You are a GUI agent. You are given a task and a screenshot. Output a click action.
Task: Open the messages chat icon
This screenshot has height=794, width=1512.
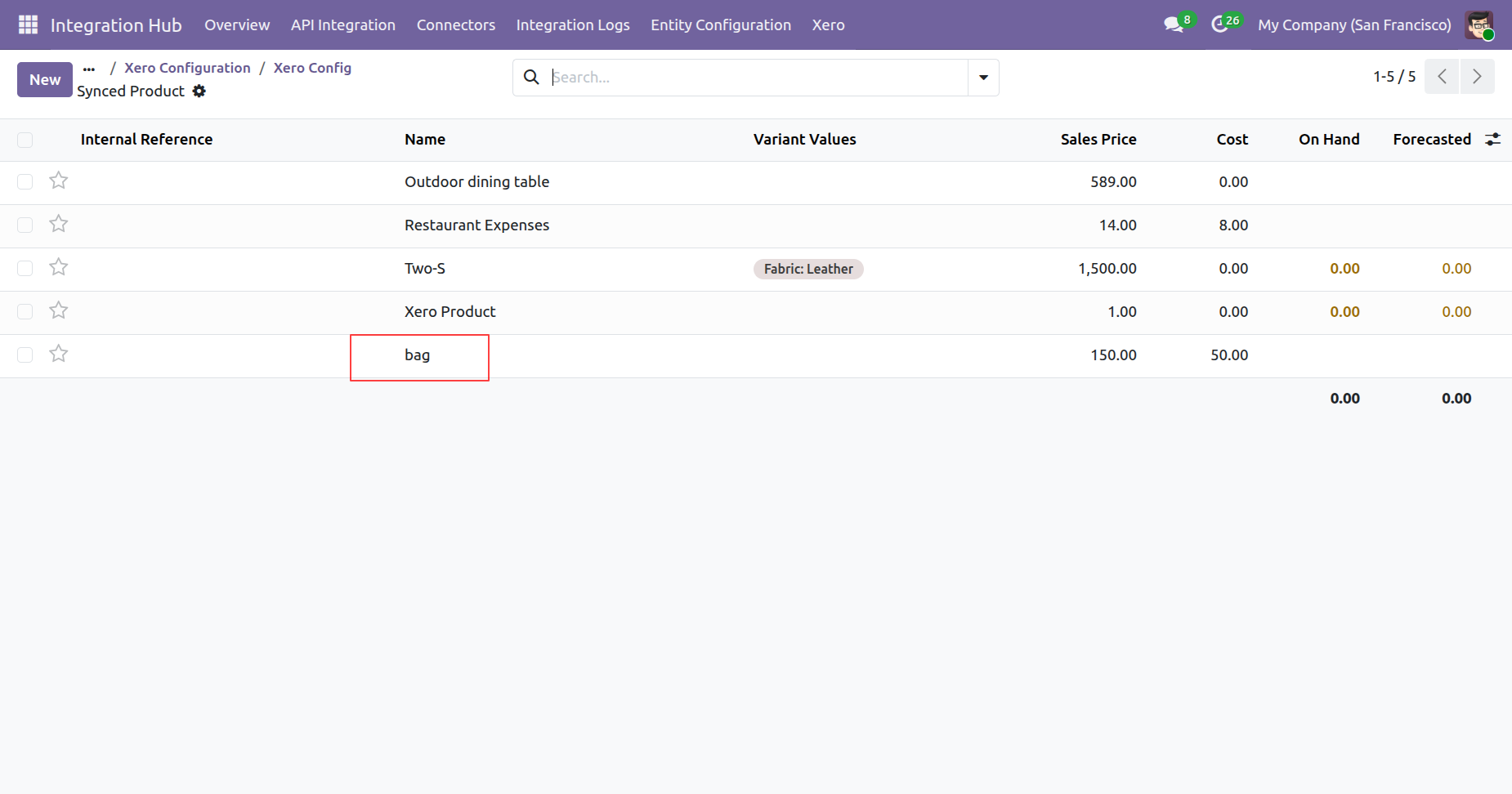click(x=1174, y=25)
